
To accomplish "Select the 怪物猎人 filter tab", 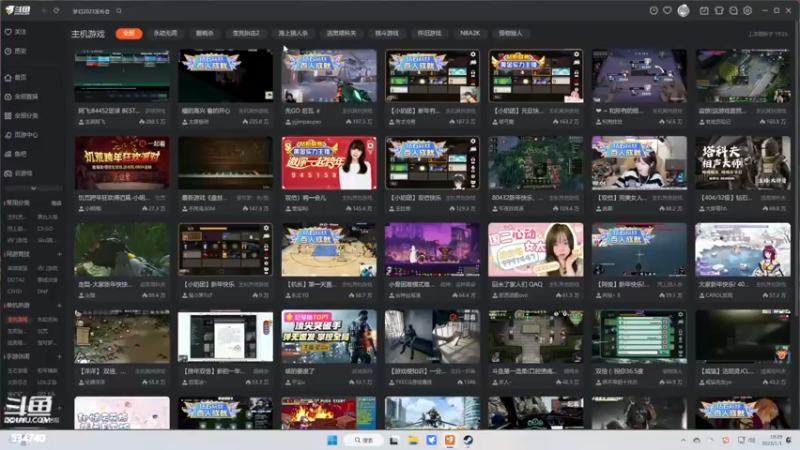I will point(510,33).
